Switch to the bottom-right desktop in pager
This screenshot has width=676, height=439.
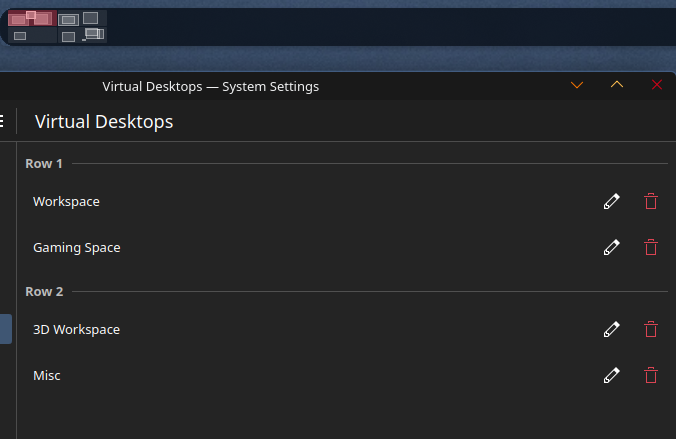[82, 35]
